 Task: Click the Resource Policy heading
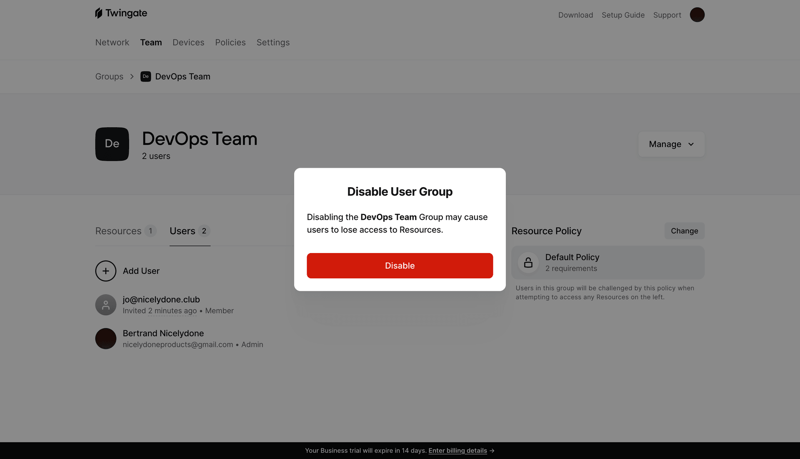pos(546,231)
